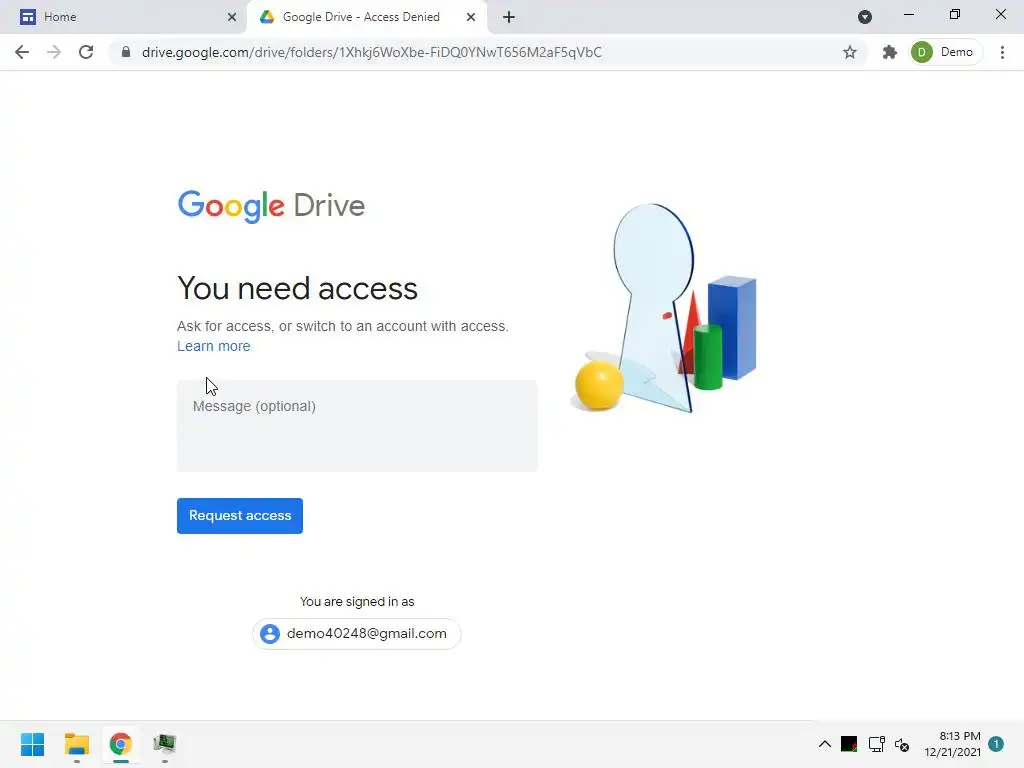Minimize the Chrome window
Image resolution: width=1024 pixels, height=768 pixels.
click(908, 14)
